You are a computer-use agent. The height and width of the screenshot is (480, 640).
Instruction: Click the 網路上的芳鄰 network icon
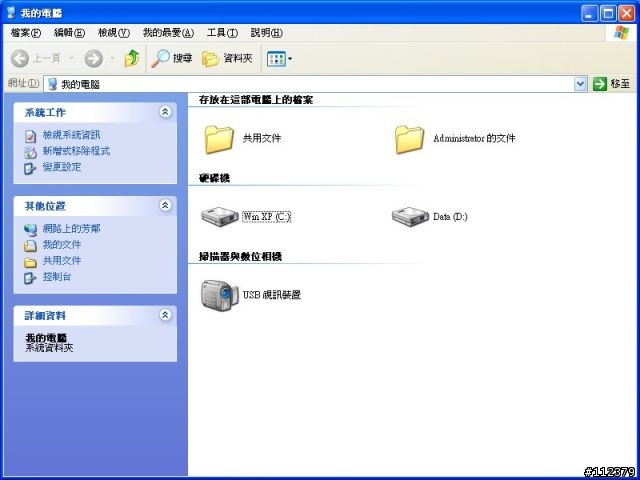(30, 230)
